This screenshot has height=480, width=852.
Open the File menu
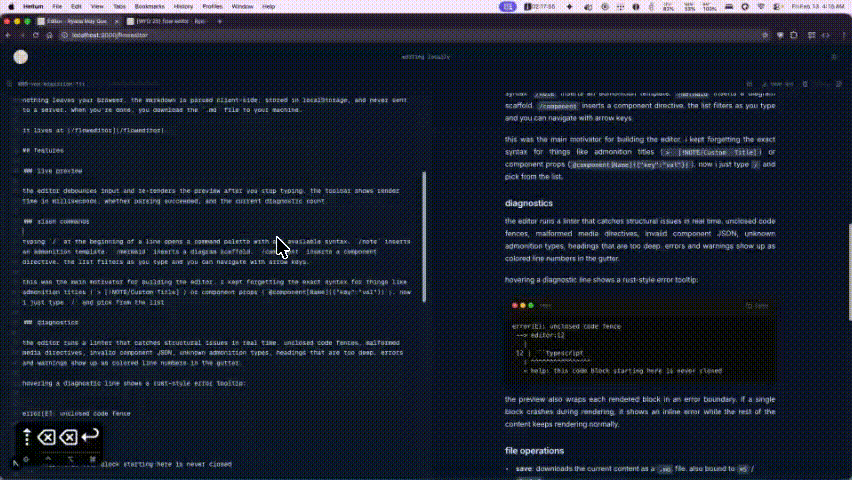[57, 7]
